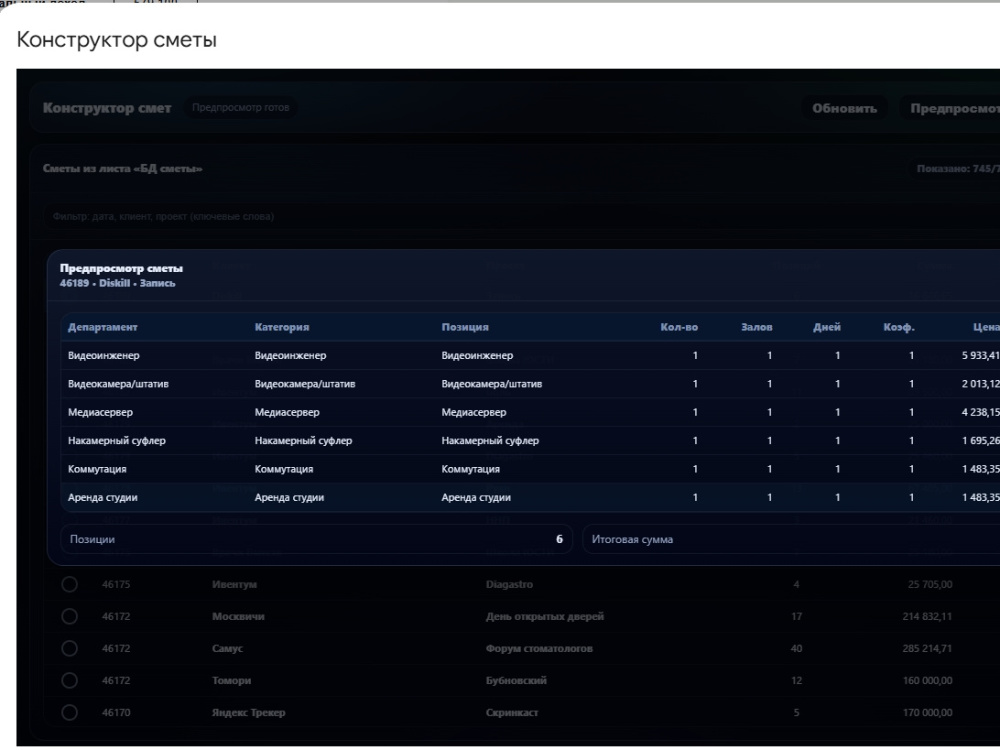Screen dimensions: 1000x750
Task: Select radio button for Москвичи row
Action: pyautogui.click(x=70, y=616)
